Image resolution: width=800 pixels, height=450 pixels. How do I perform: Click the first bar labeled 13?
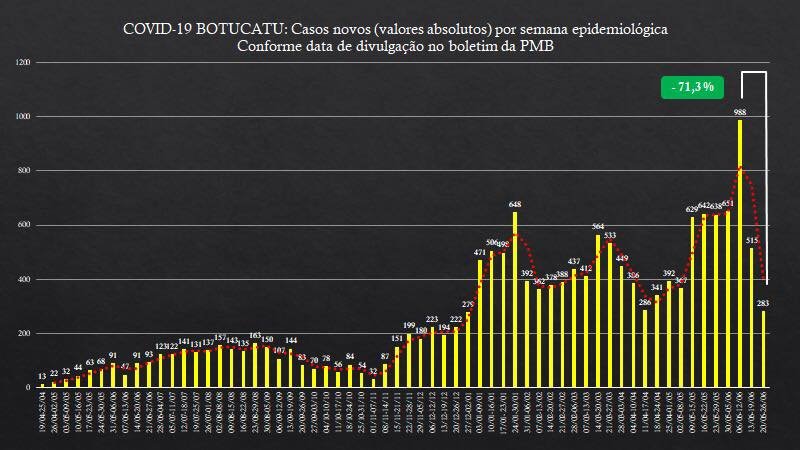(41, 384)
